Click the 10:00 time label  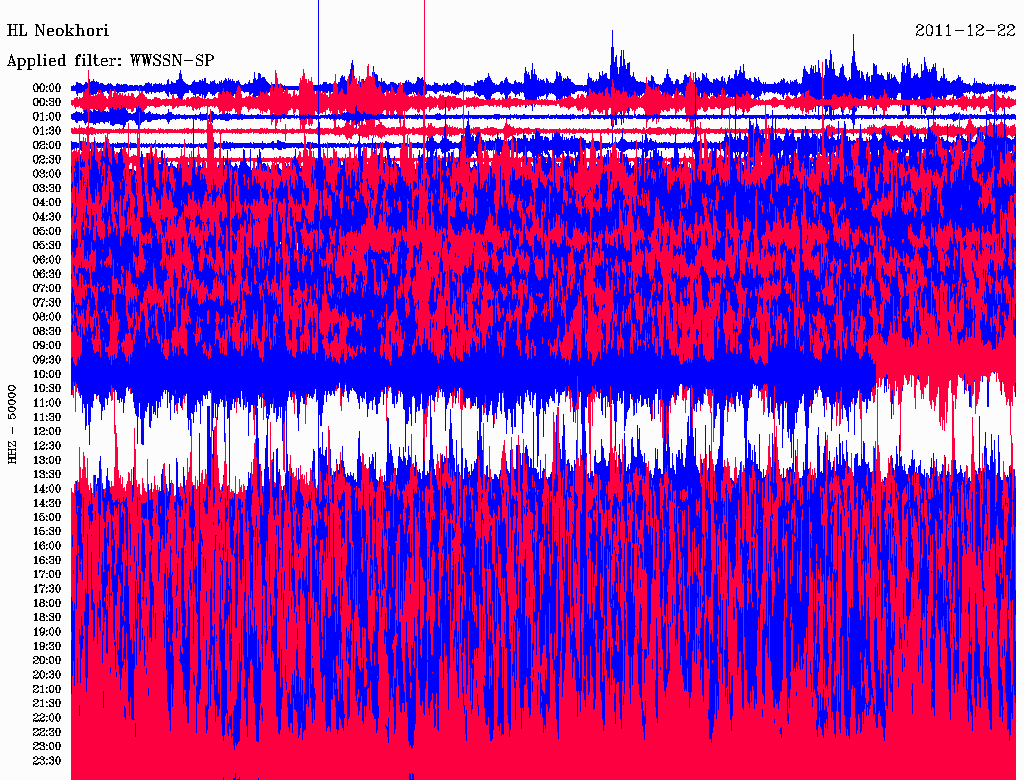tap(47, 374)
